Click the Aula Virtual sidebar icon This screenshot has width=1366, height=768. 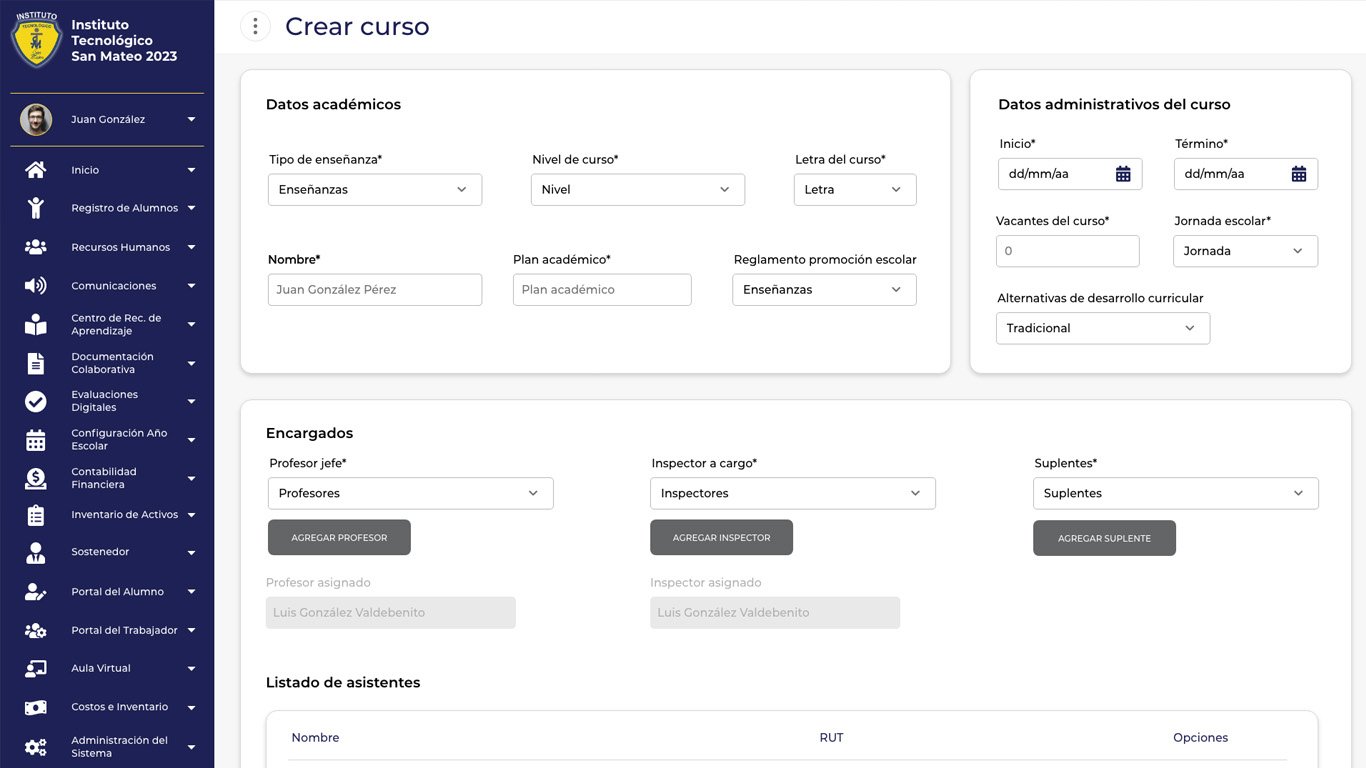(x=36, y=668)
